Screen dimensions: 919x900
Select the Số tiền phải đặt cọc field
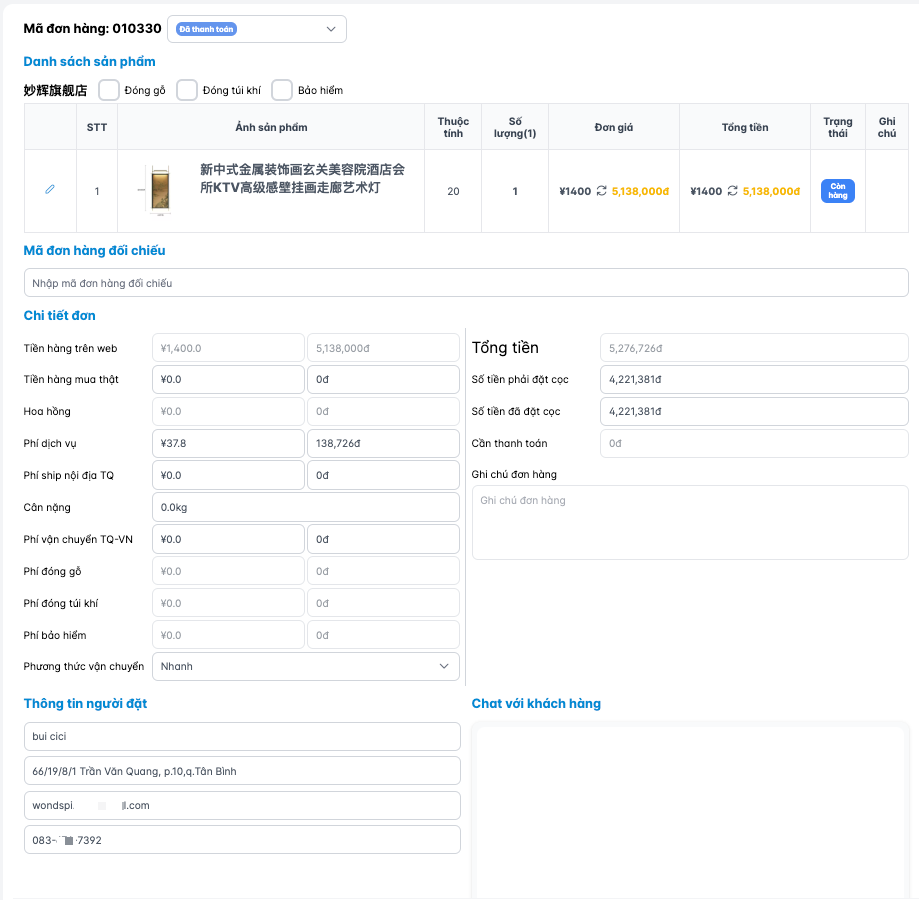754,379
